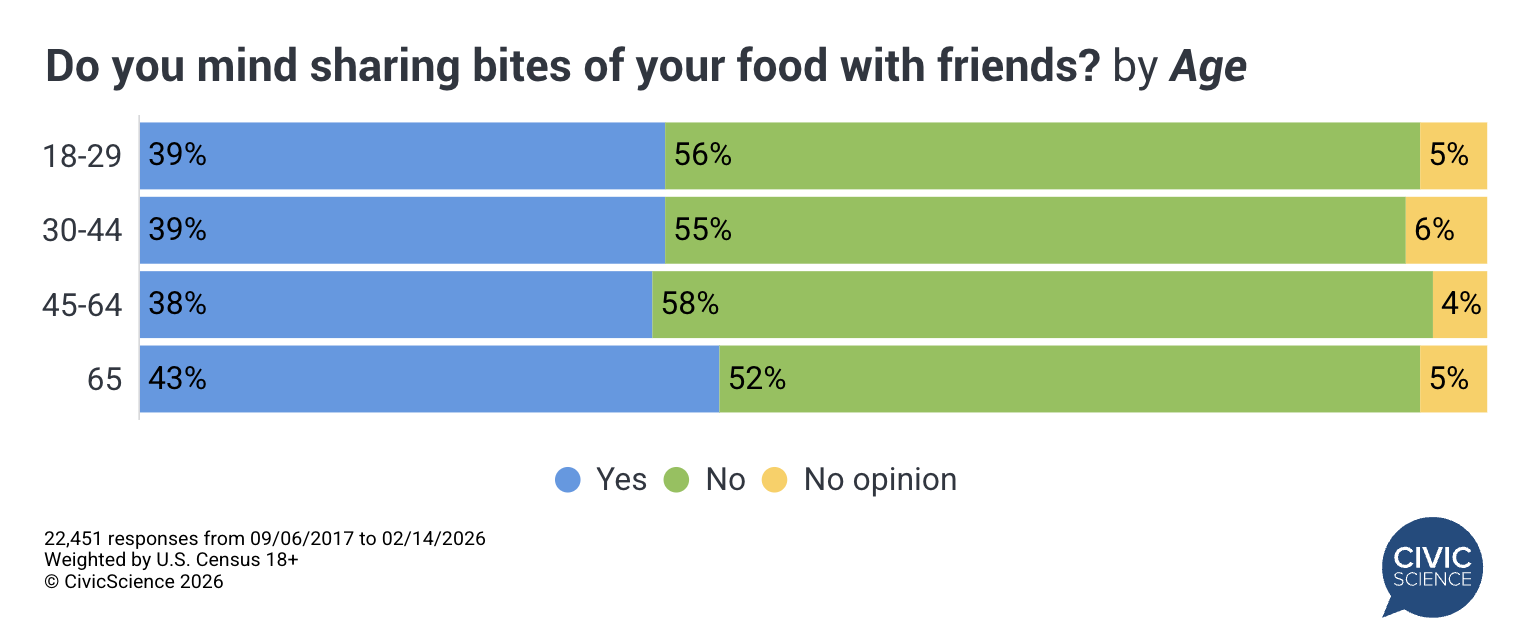1524x638 pixels.
Task: Click the Yes legend label
Action: click(621, 480)
